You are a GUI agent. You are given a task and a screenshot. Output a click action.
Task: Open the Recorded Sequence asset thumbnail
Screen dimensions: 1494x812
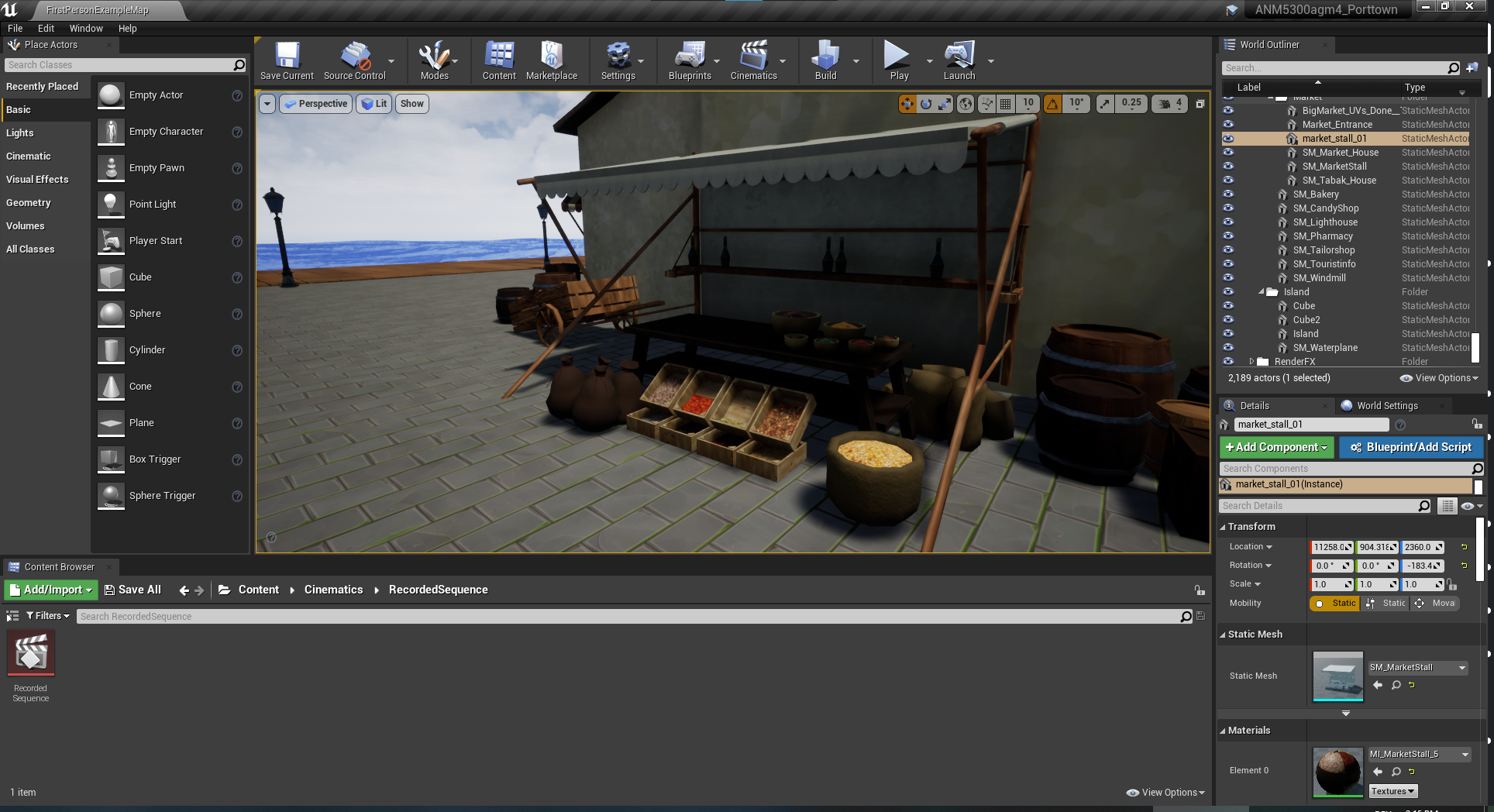(x=31, y=654)
